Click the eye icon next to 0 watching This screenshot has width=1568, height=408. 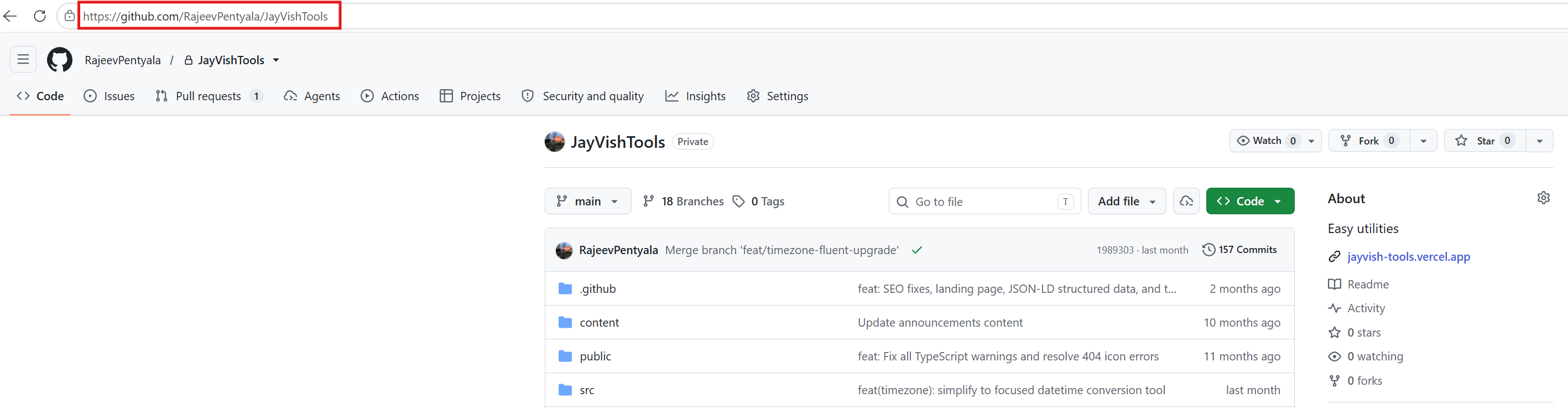click(1334, 357)
